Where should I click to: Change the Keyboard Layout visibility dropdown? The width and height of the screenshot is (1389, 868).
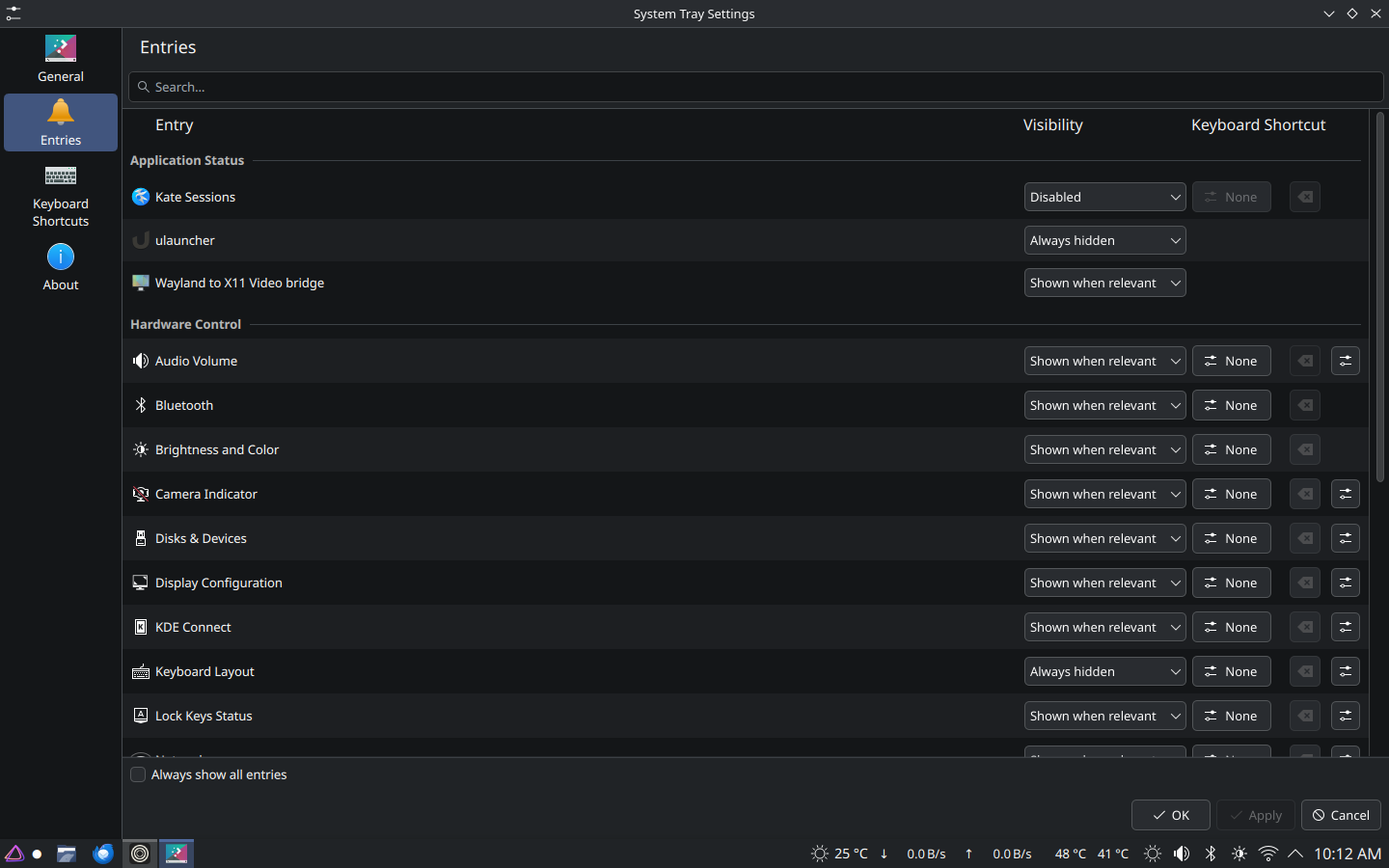coord(1104,671)
